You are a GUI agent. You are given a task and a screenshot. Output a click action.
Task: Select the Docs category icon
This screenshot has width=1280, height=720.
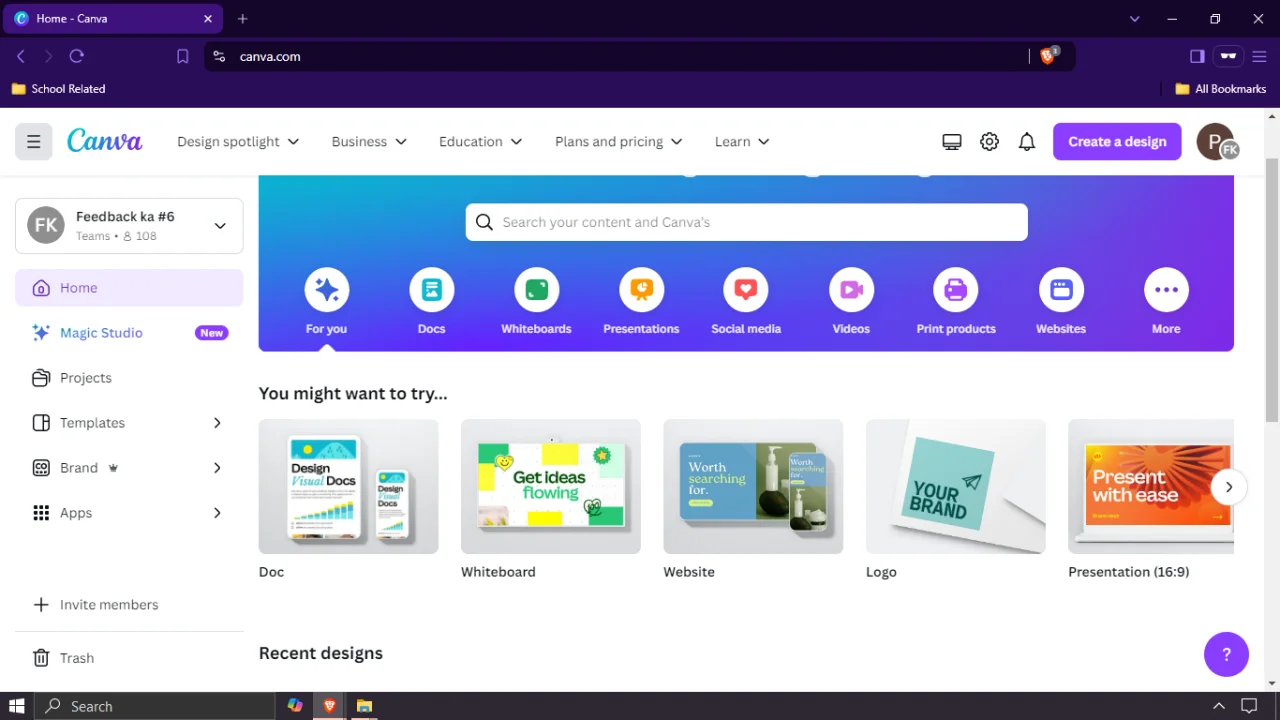point(432,290)
